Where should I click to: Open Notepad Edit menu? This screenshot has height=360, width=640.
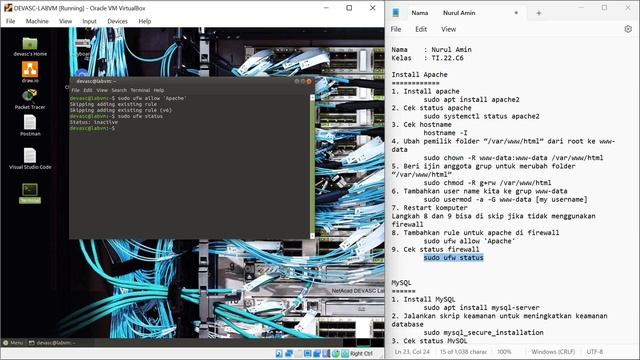tap(421, 29)
